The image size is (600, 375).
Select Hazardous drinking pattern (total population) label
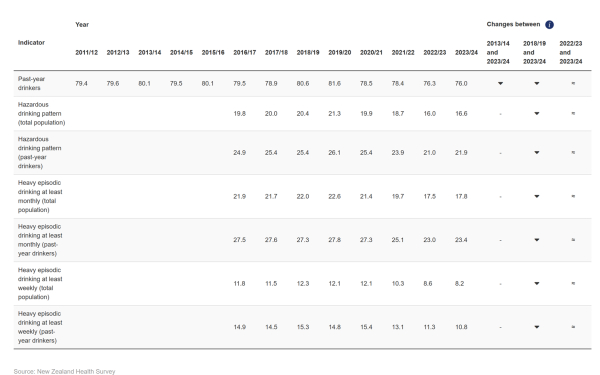coord(41,114)
